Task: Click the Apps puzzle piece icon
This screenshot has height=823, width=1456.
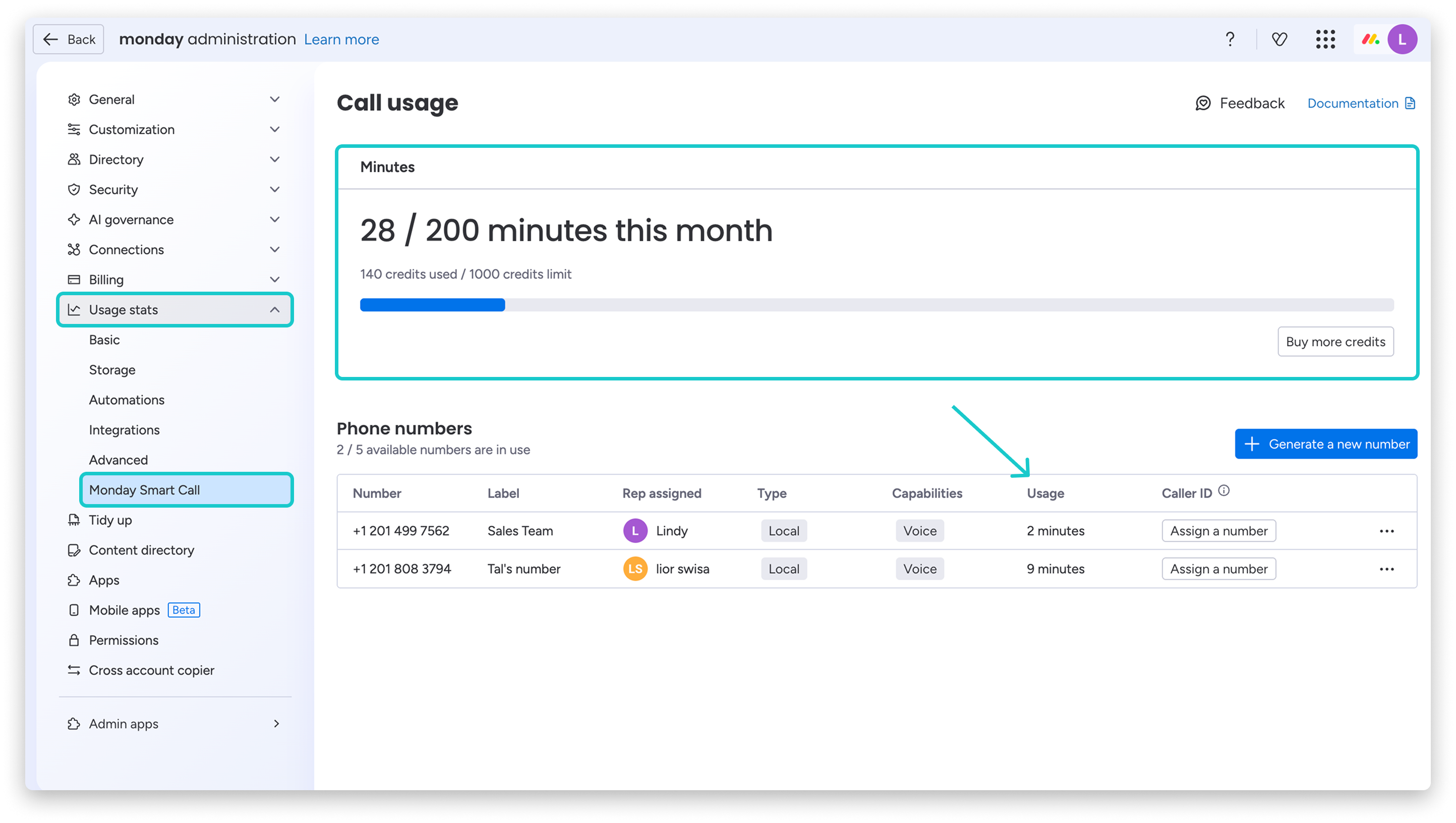Action: pos(74,580)
